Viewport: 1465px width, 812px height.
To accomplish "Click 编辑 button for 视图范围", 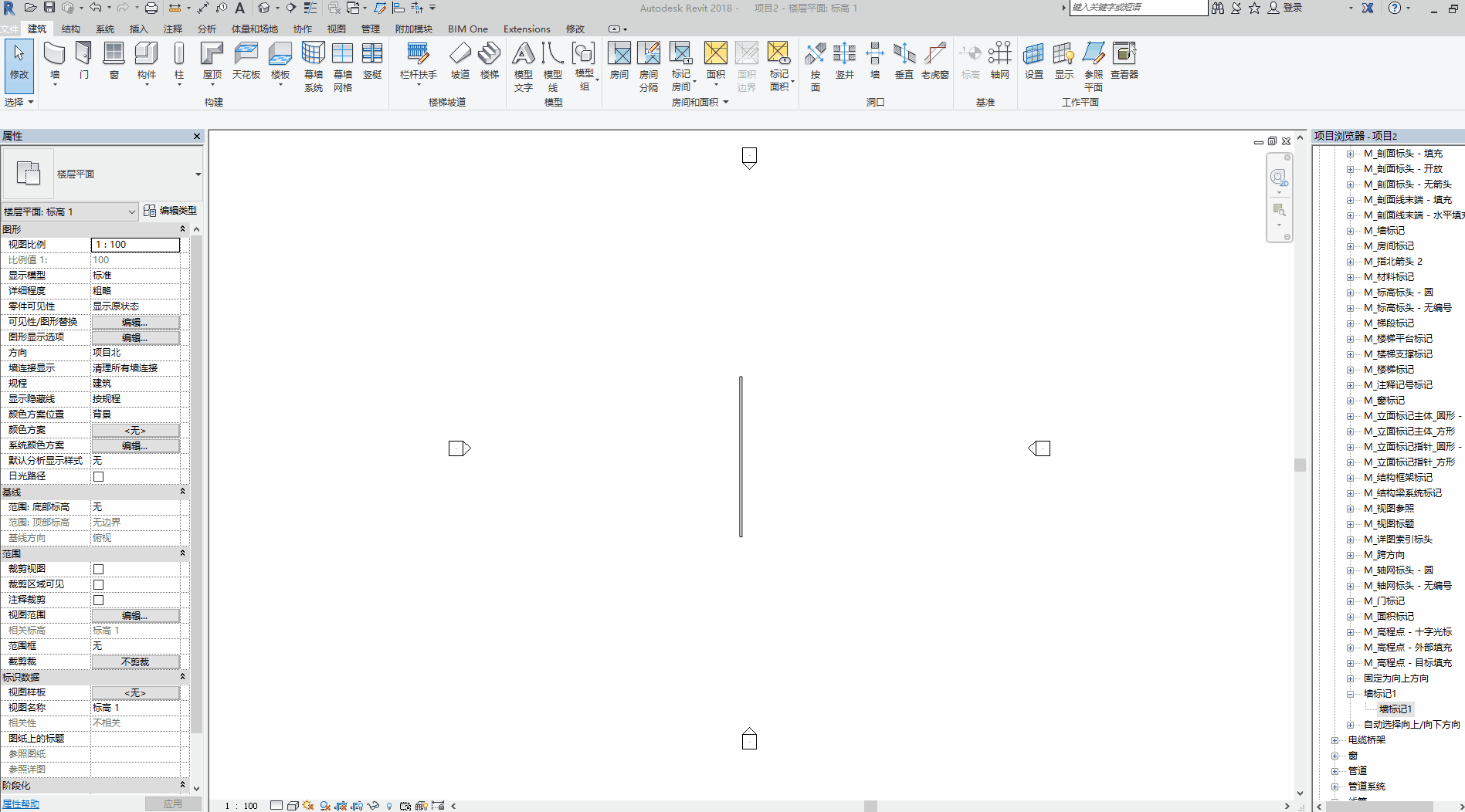I will click(x=135, y=615).
